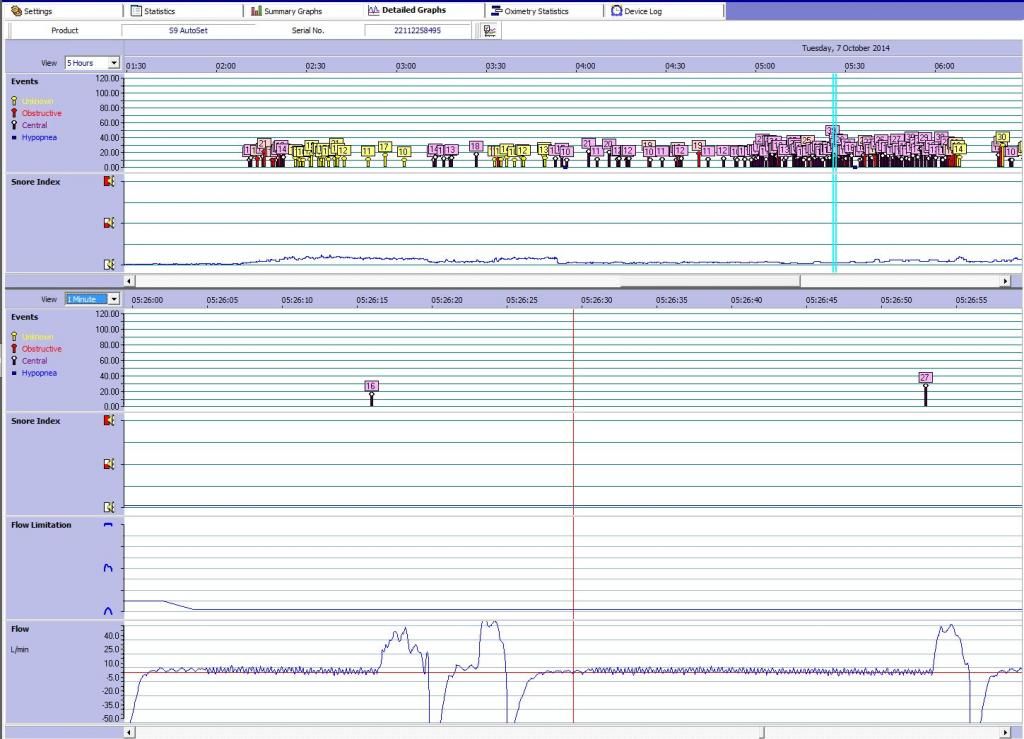Click the Serial No. label
1024x739 pixels.
point(308,30)
